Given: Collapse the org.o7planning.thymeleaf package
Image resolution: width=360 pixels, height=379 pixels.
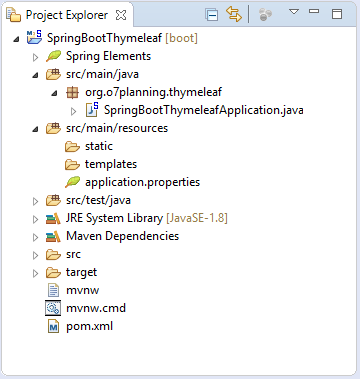Looking at the screenshot, I should click(x=54, y=93).
